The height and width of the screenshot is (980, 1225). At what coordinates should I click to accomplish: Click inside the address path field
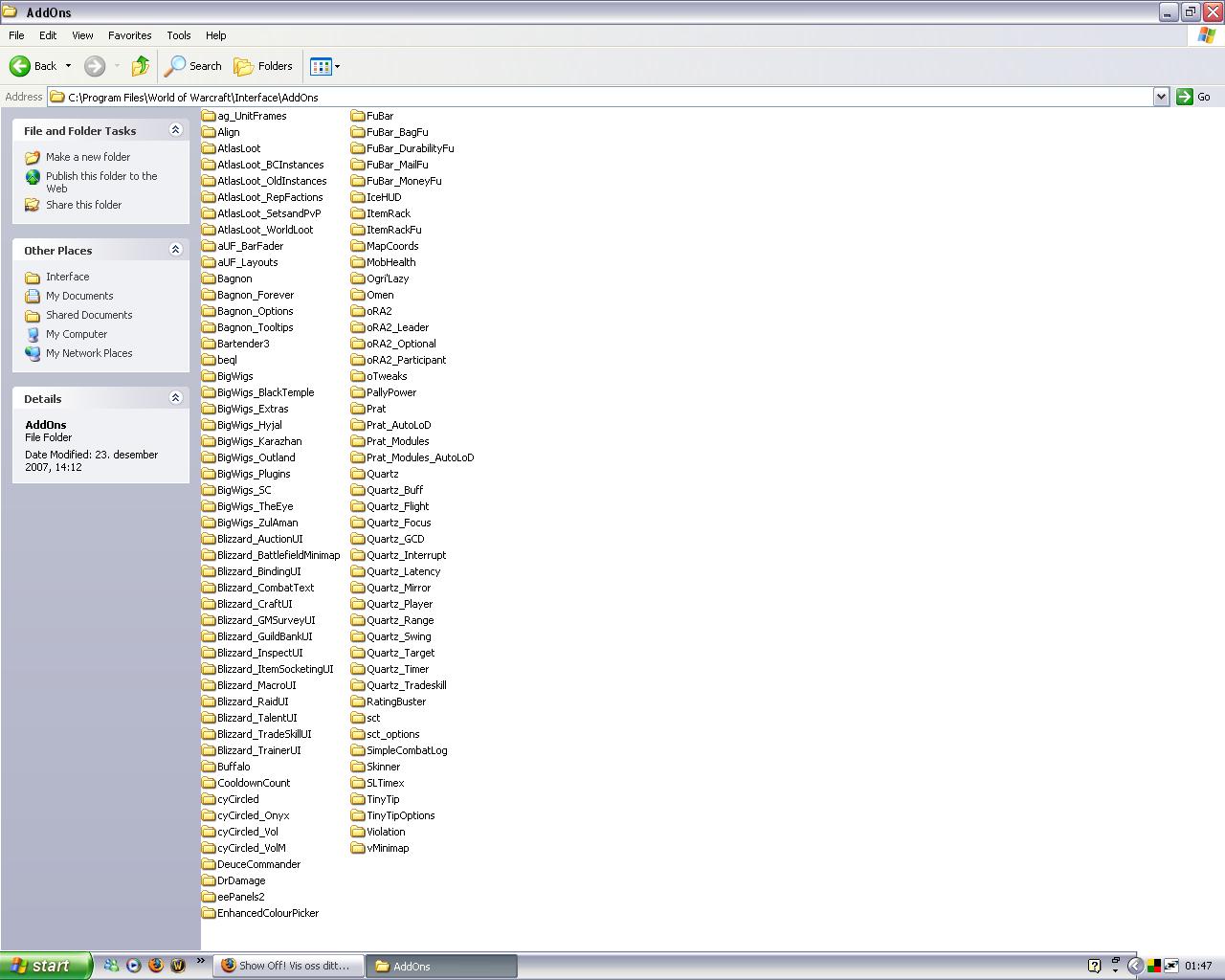point(609,97)
